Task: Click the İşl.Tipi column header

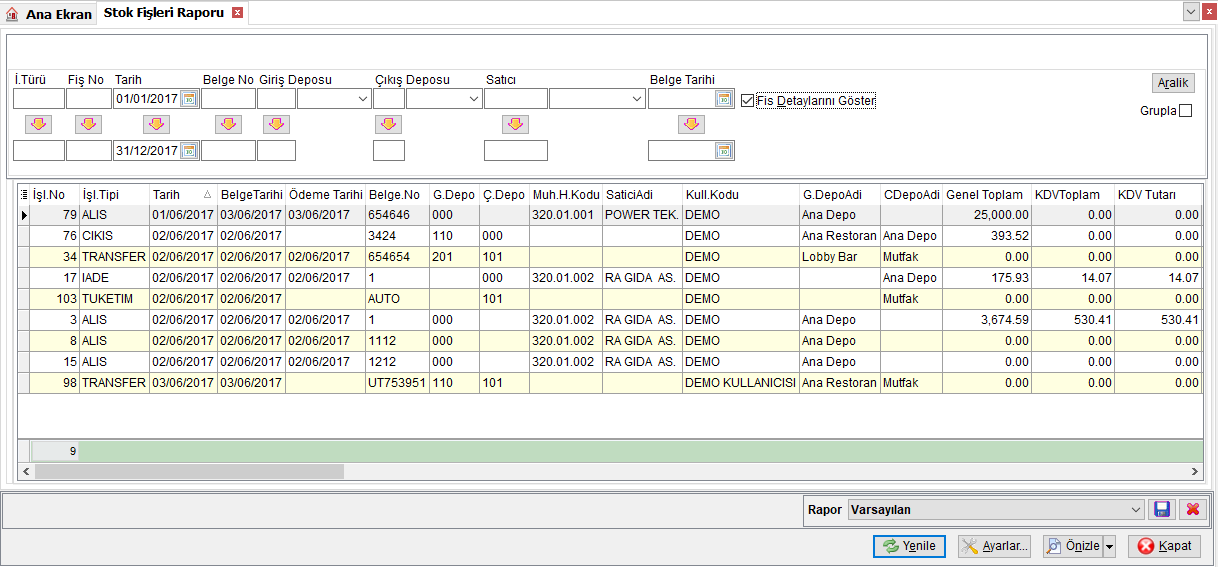Action: click(114, 194)
